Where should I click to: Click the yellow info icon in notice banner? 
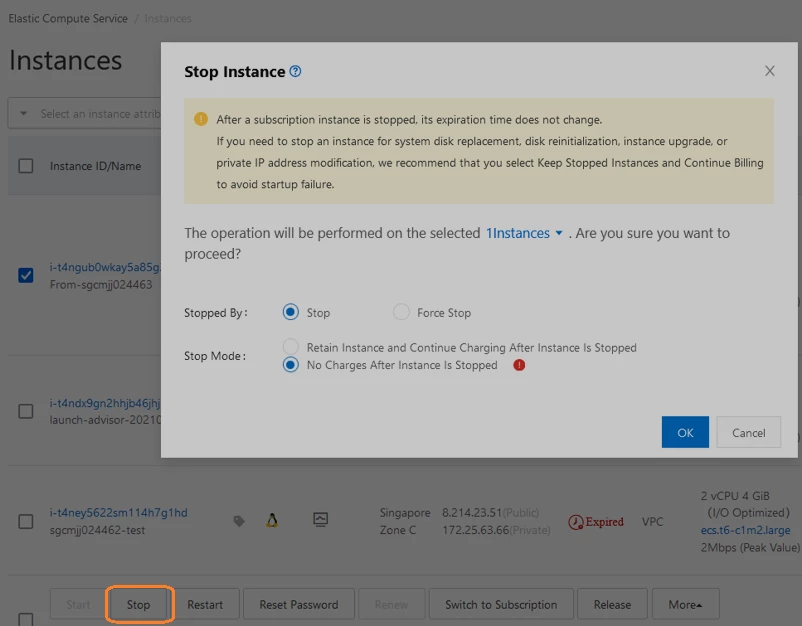point(201,119)
